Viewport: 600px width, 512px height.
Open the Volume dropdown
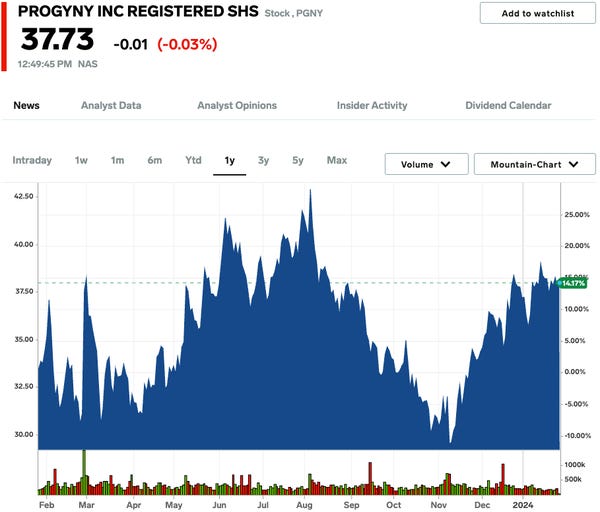[426, 164]
